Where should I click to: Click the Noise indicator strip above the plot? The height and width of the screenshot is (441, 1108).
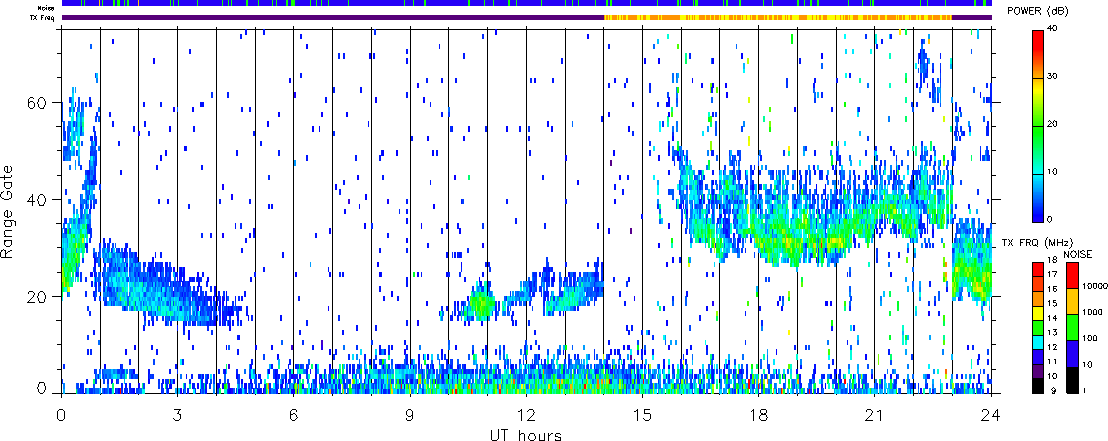[527, 4]
